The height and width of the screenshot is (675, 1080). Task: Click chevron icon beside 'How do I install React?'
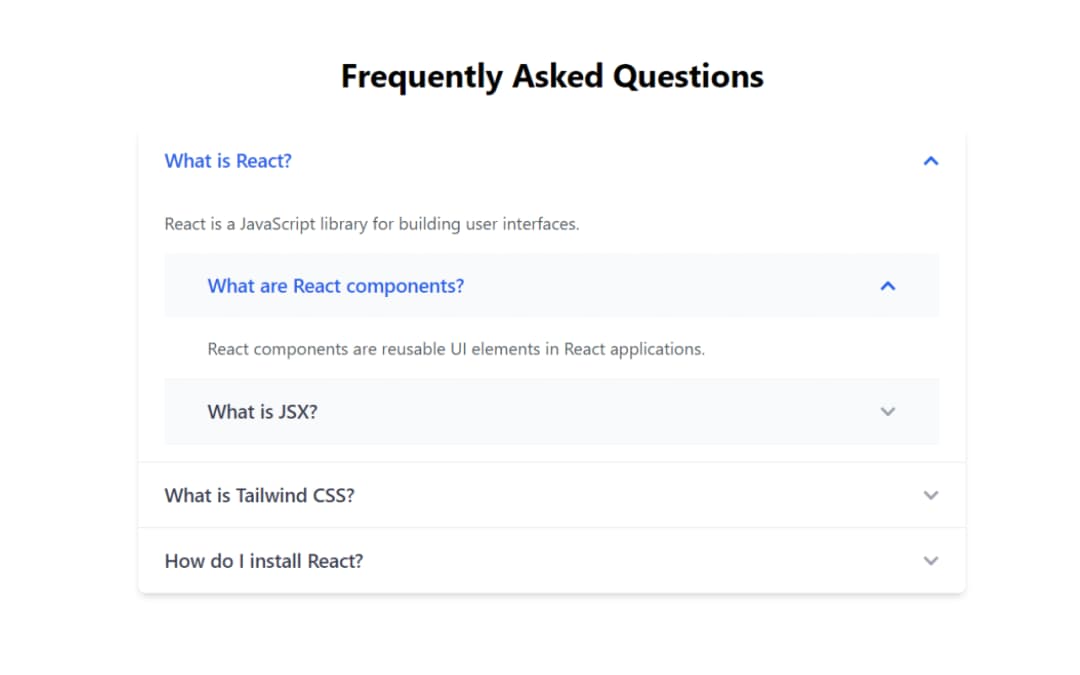931,561
